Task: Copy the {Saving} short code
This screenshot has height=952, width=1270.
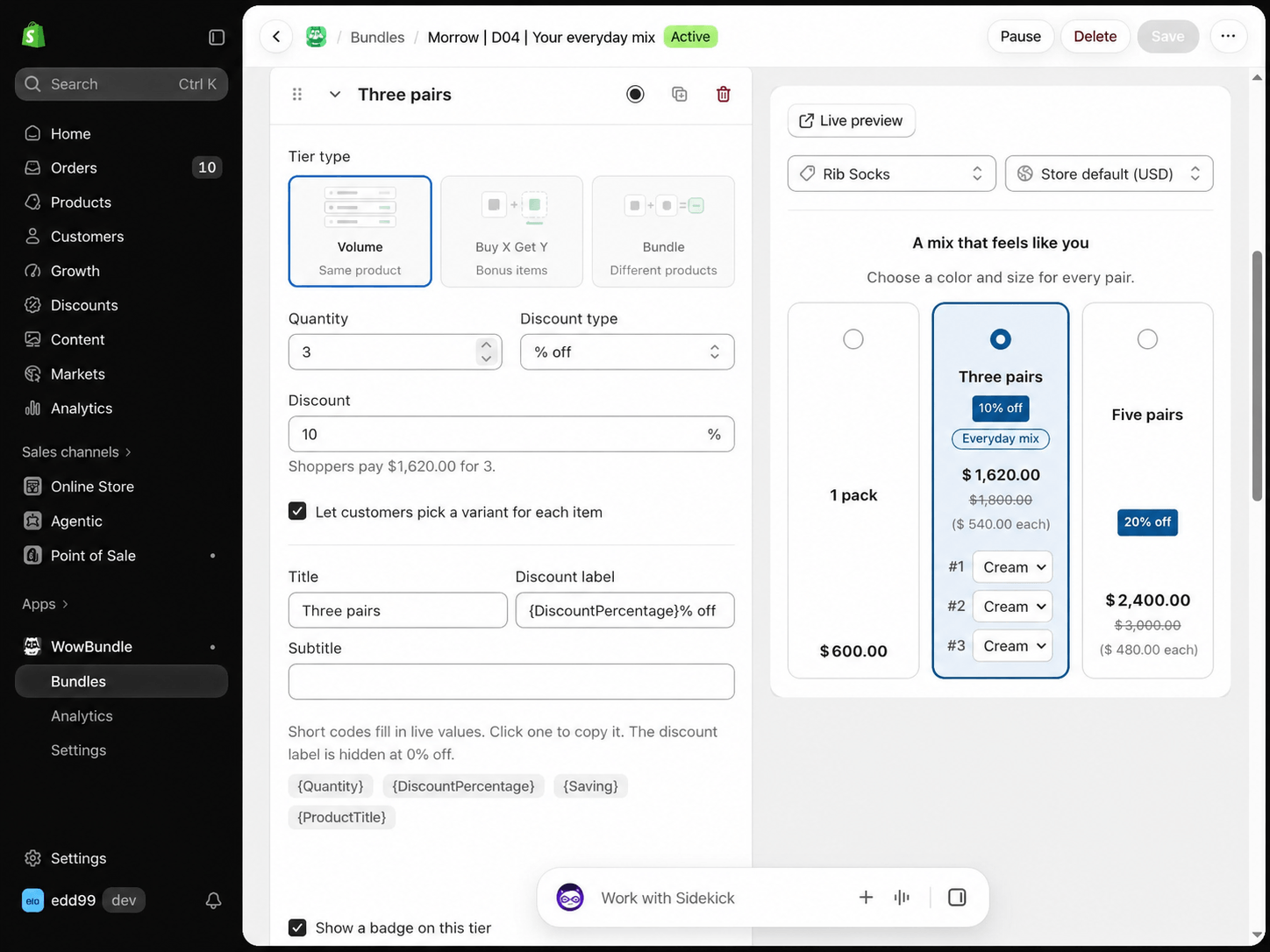Action: coord(590,786)
